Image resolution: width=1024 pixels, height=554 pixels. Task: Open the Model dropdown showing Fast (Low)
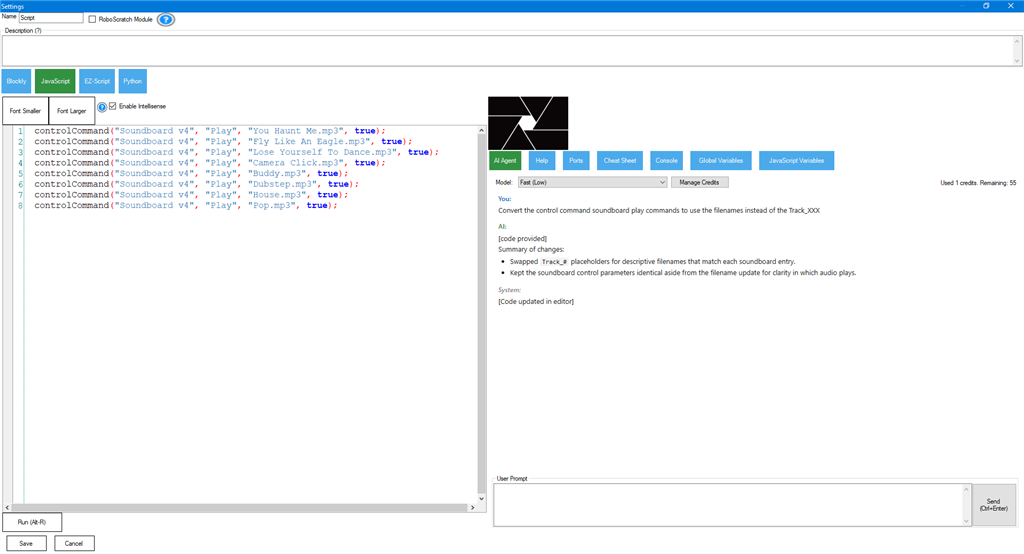point(592,182)
